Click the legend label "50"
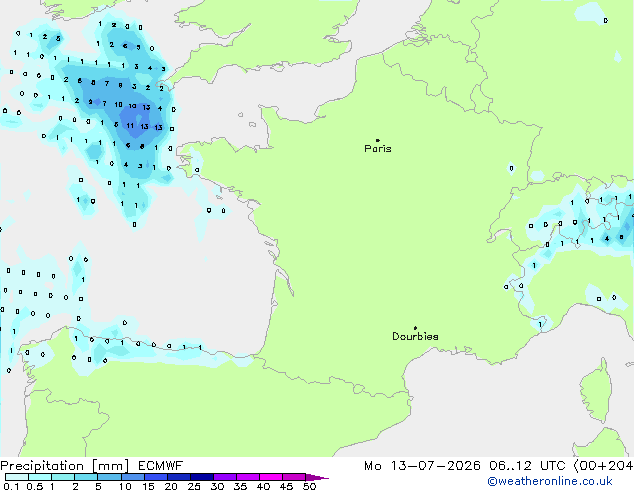Viewport: 634px width, 490px height. [310, 486]
